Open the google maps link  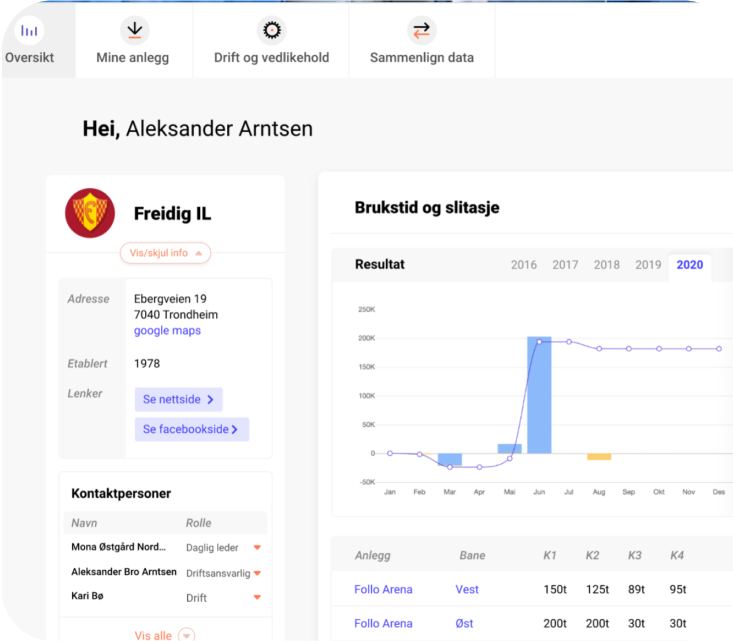pos(167,331)
